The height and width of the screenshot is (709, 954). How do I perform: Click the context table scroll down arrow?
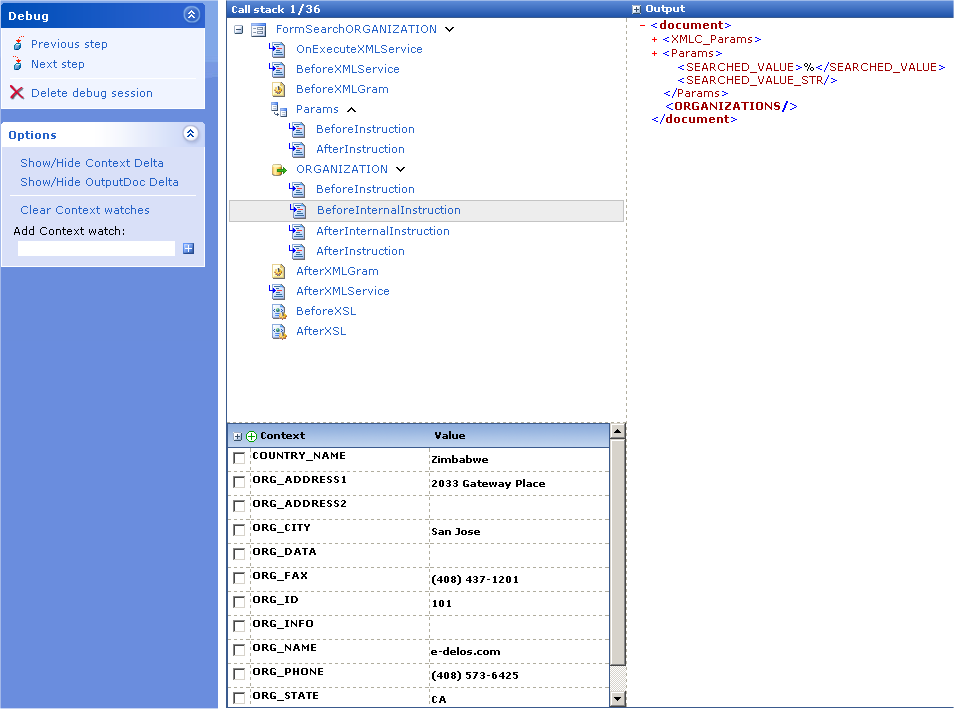click(x=617, y=699)
